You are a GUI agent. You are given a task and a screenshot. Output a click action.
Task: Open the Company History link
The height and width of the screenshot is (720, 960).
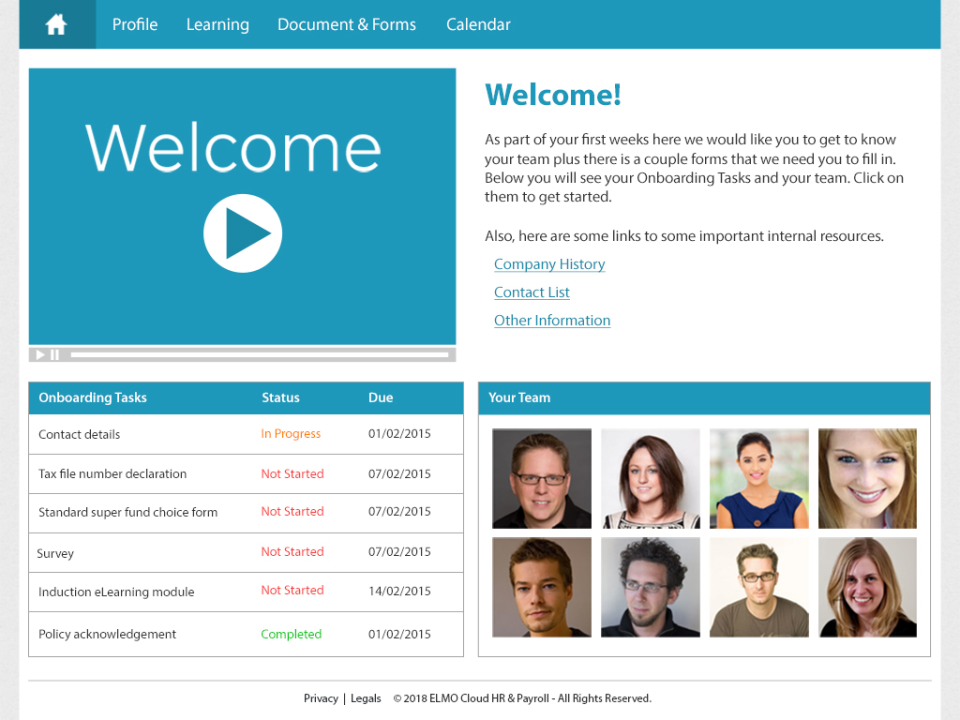click(550, 264)
